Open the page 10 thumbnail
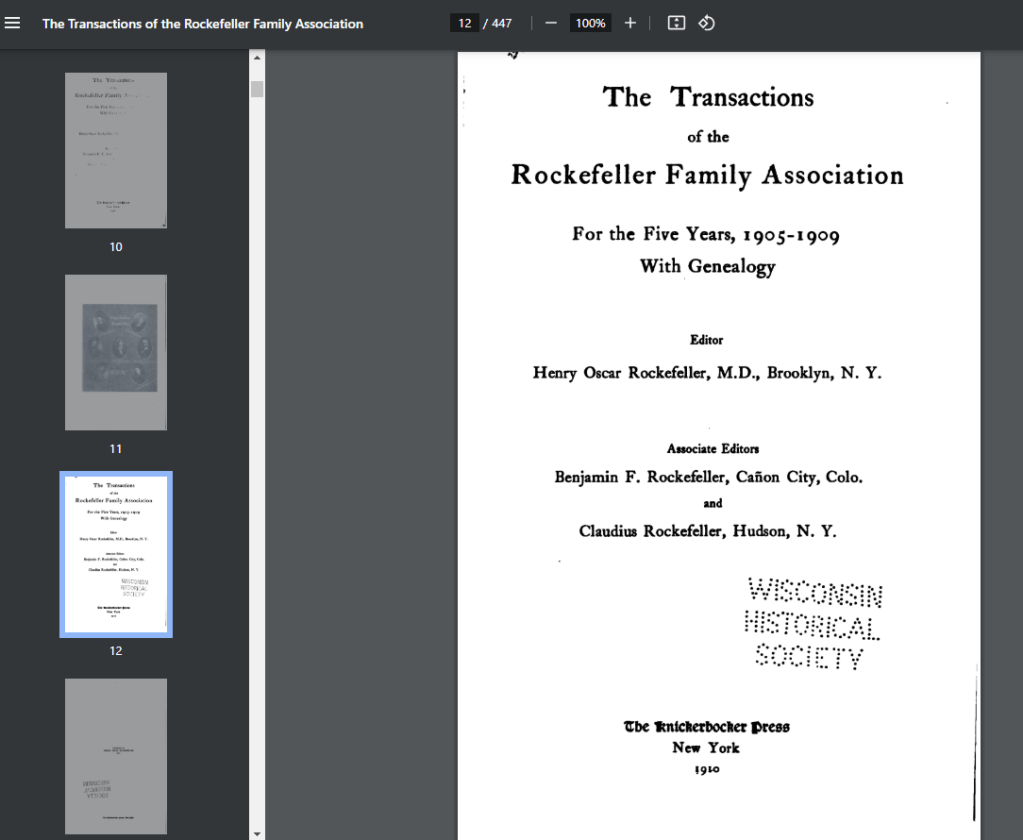 116,151
